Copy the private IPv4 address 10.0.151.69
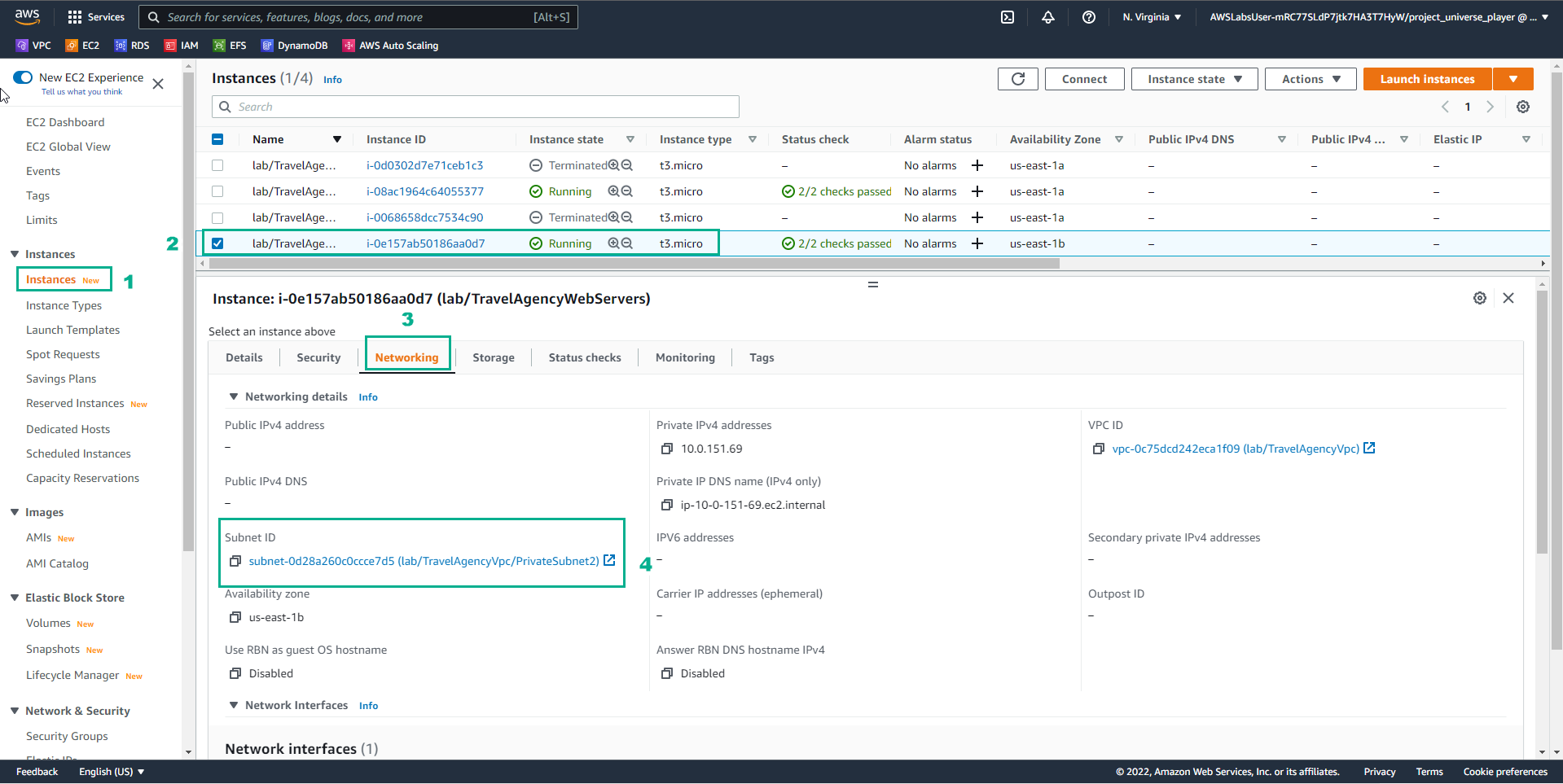Screen dimensions: 1563x784 [667, 449]
